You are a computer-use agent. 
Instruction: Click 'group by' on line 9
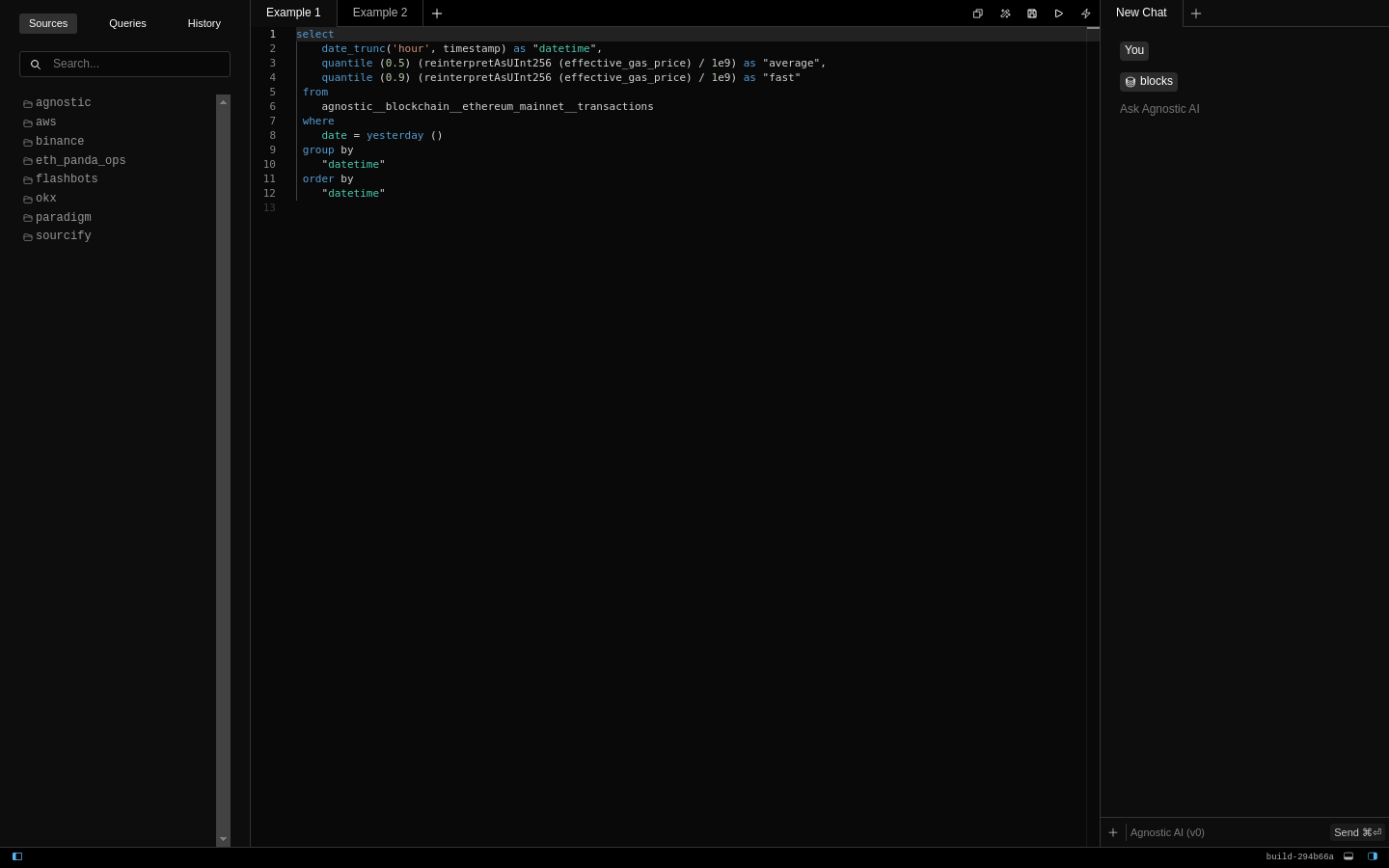328,149
